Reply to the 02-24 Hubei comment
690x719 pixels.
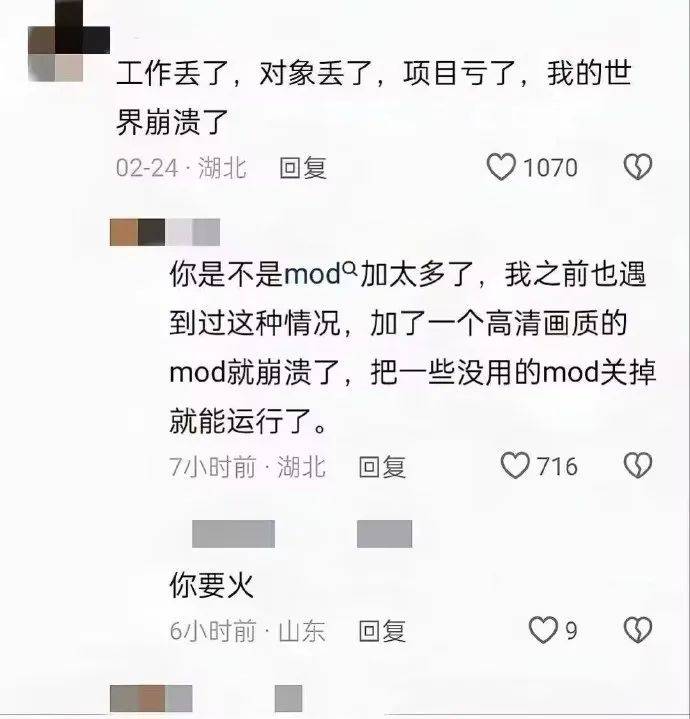click(x=303, y=168)
